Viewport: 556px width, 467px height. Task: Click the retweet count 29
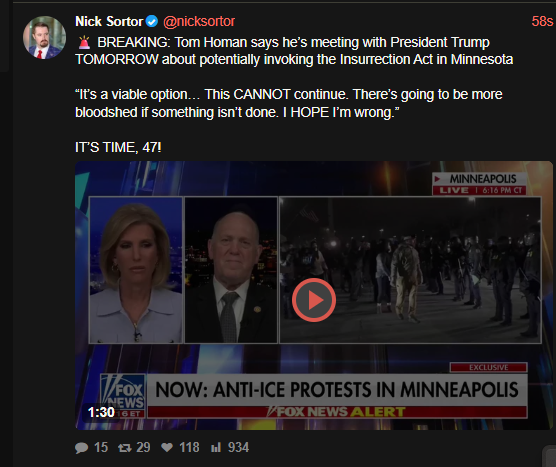click(143, 447)
